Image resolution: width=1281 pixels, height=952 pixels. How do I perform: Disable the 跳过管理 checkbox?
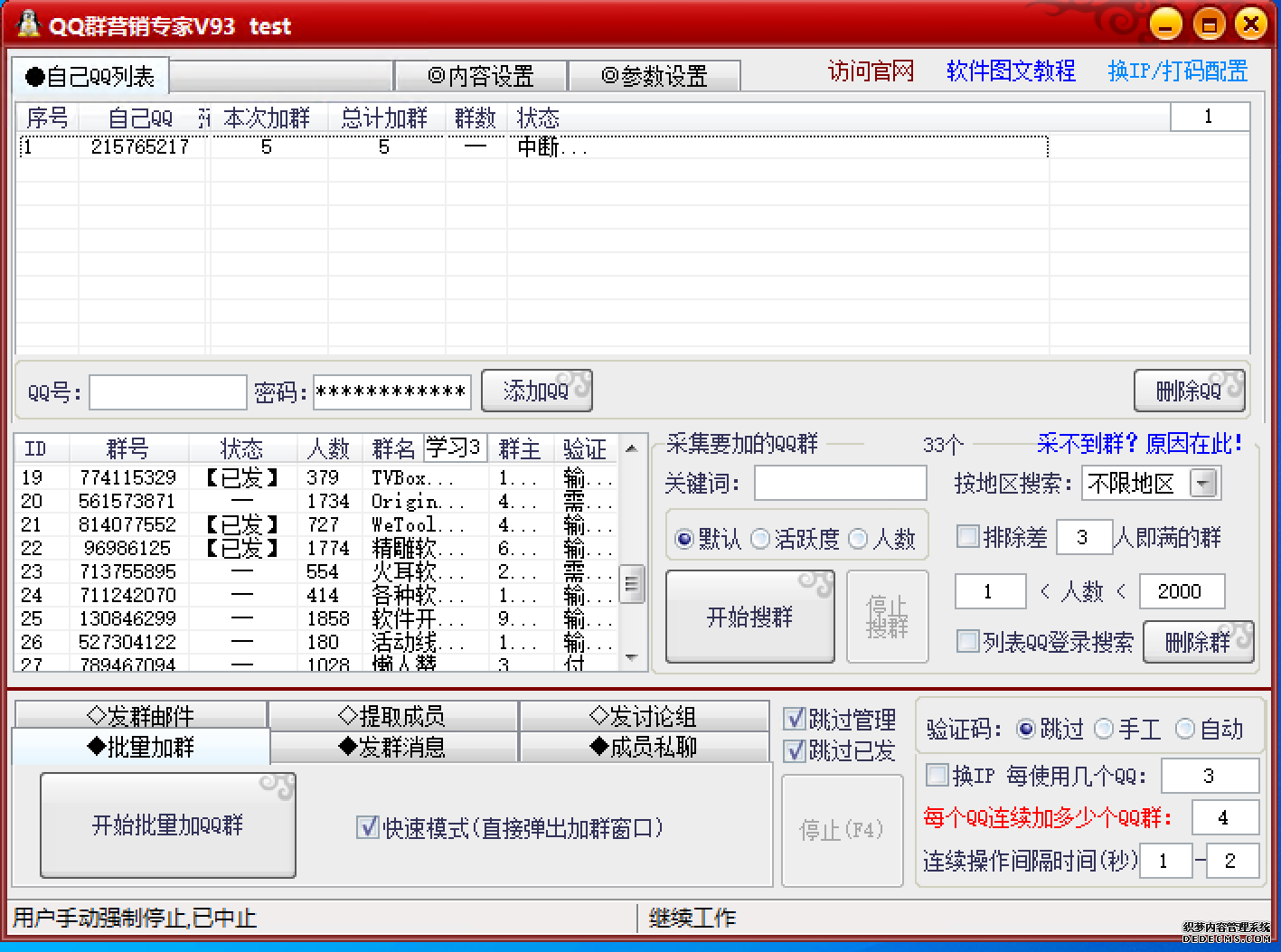coord(795,719)
